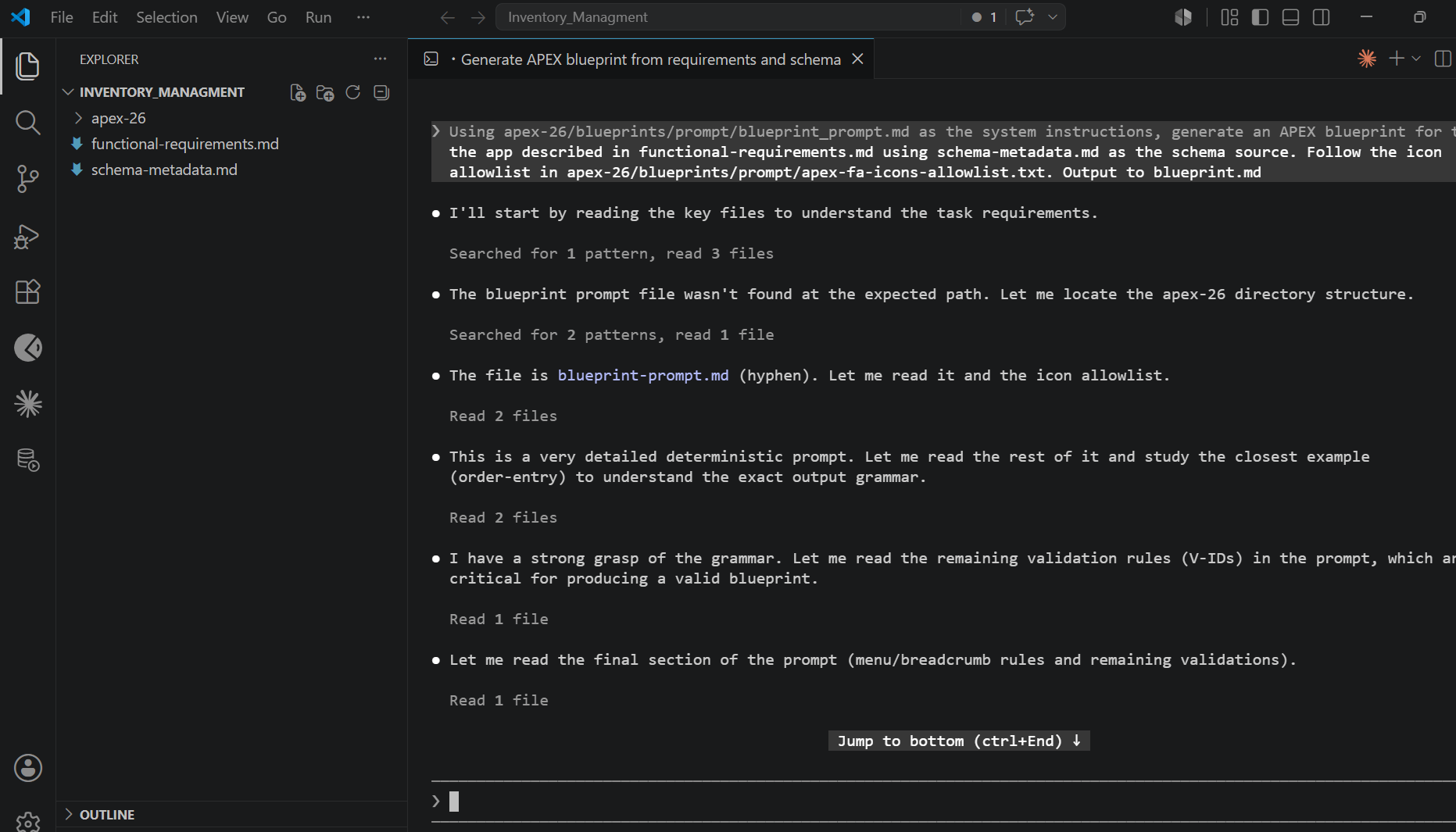Toggle the primary side bar

1260,17
